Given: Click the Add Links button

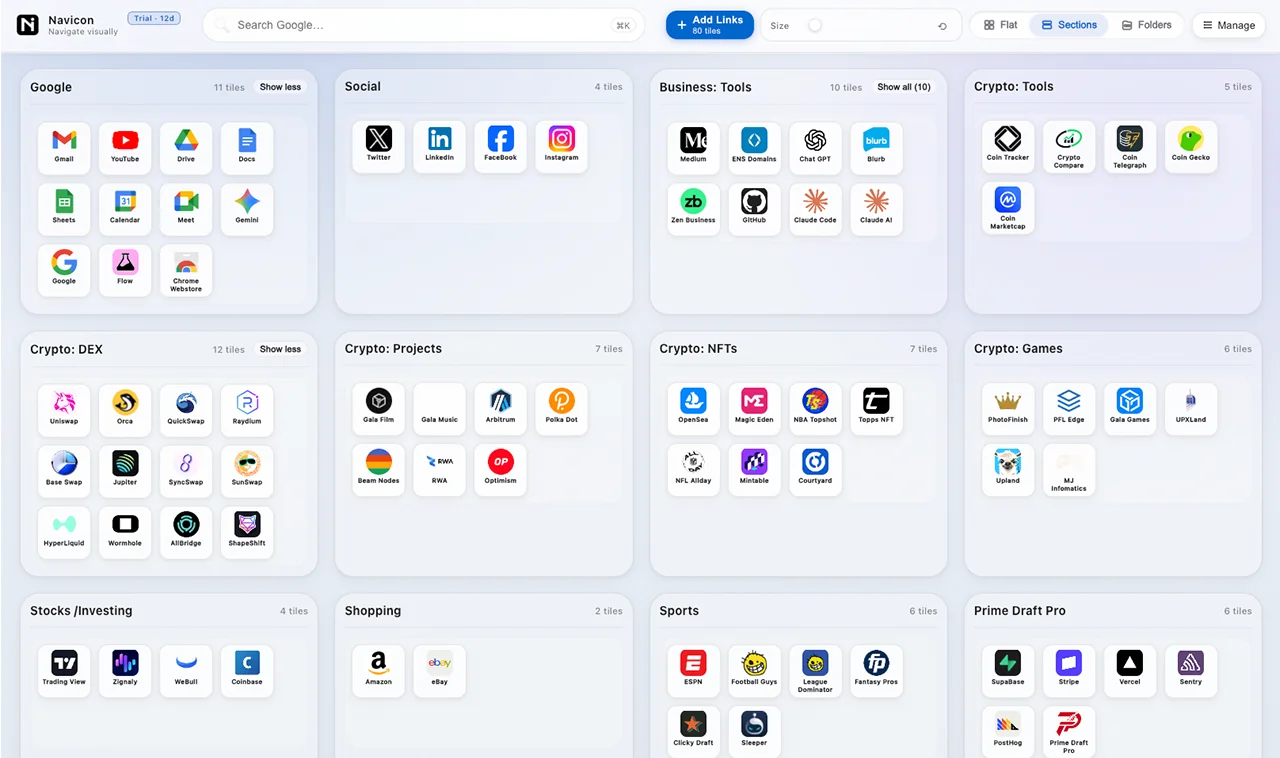Looking at the screenshot, I should (710, 25).
